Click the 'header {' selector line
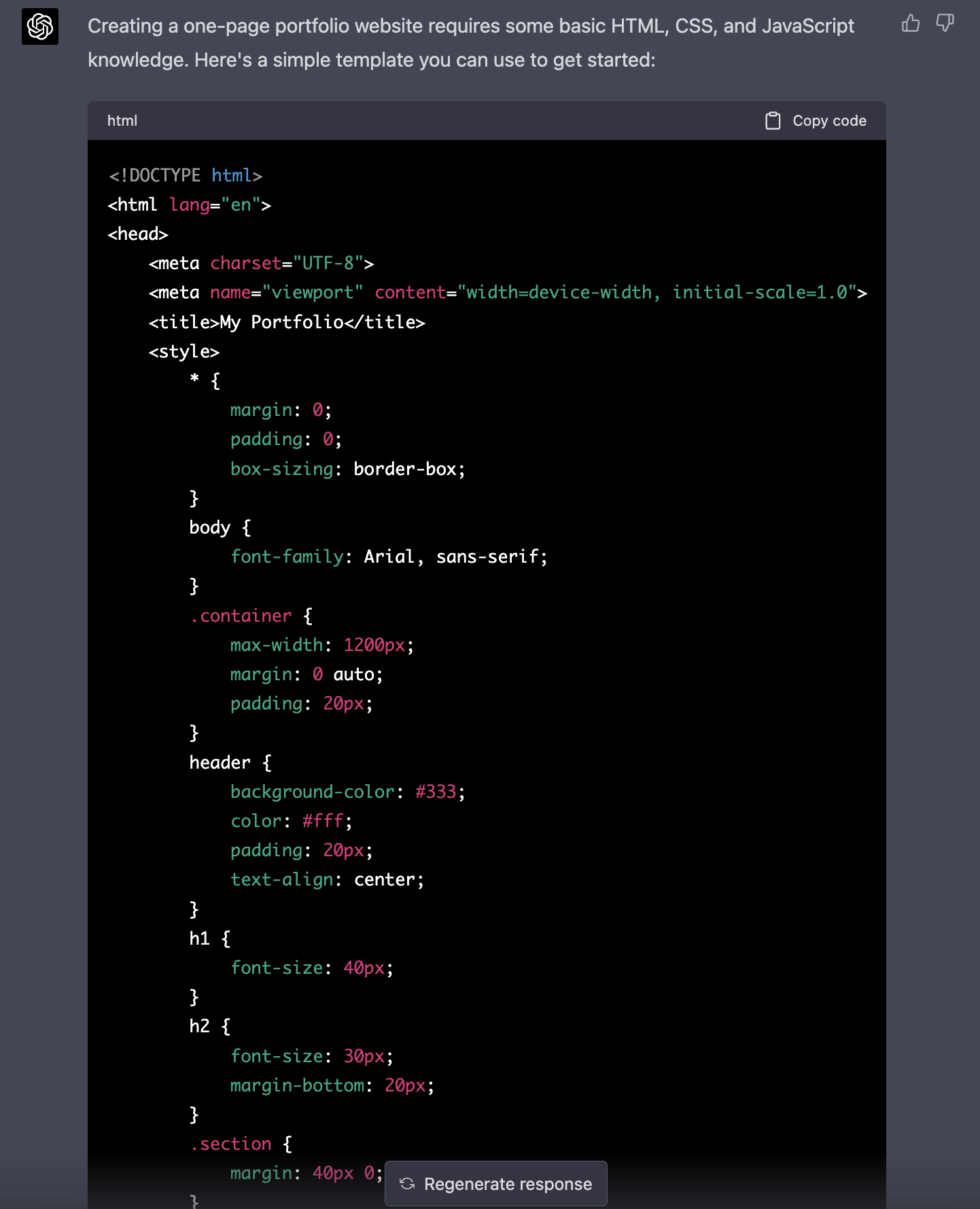 point(230,763)
